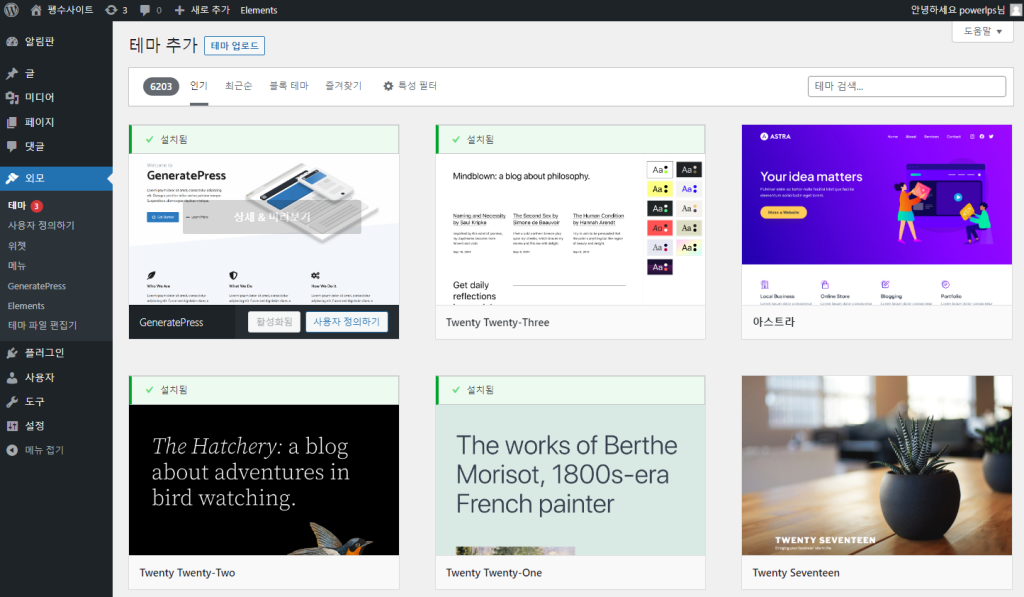Open the user avatar icon
Screen dimensions: 1024x597
1016,10
